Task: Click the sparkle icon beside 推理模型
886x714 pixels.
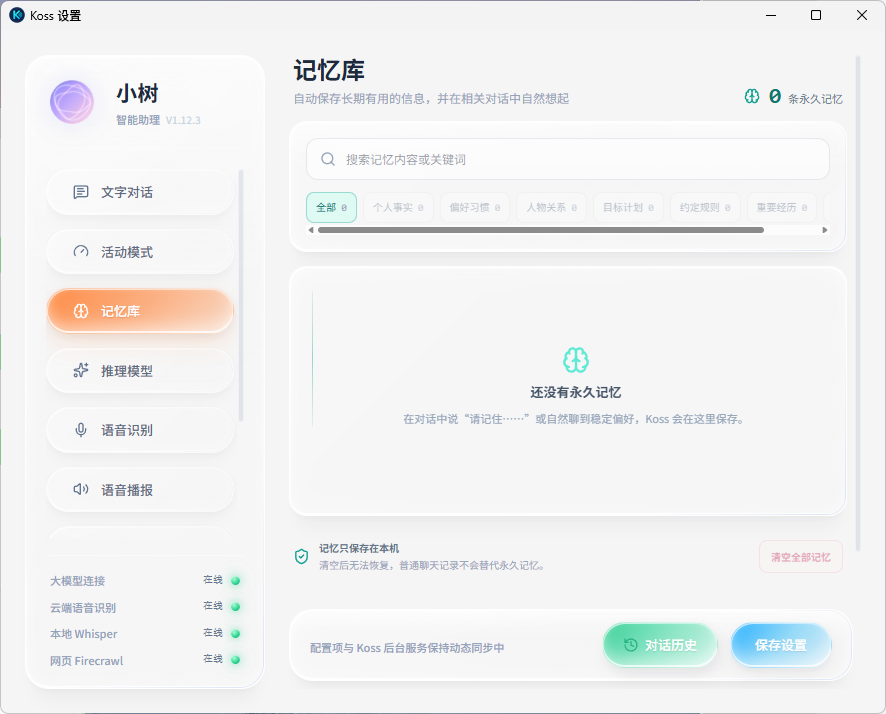Action: coord(81,371)
